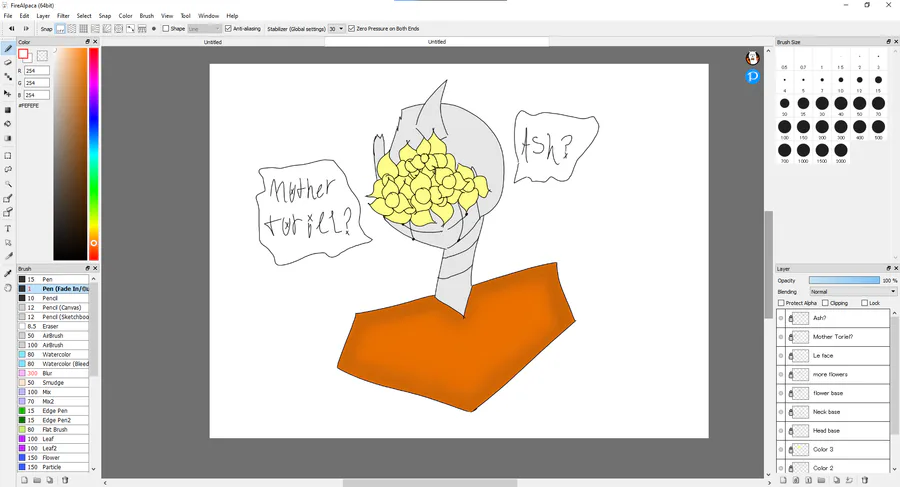Select the Watercolor (Bleed) brush
The width and height of the screenshot is (900, 487).
[53, 364]
